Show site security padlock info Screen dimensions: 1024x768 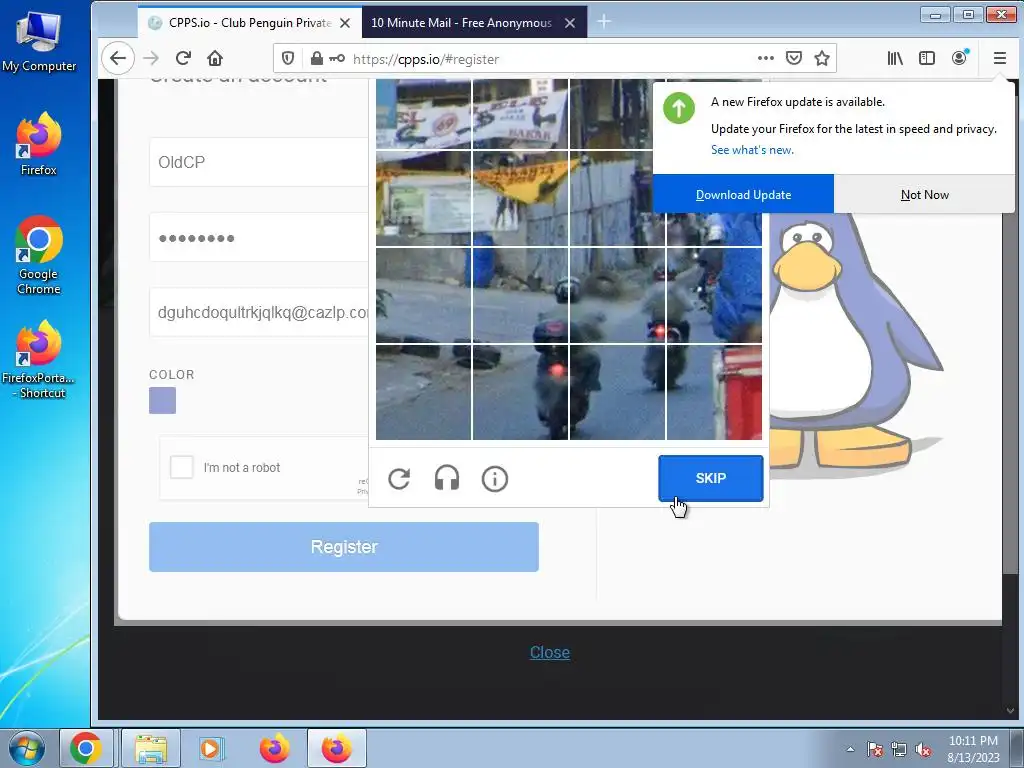click(x=317, y=59)
